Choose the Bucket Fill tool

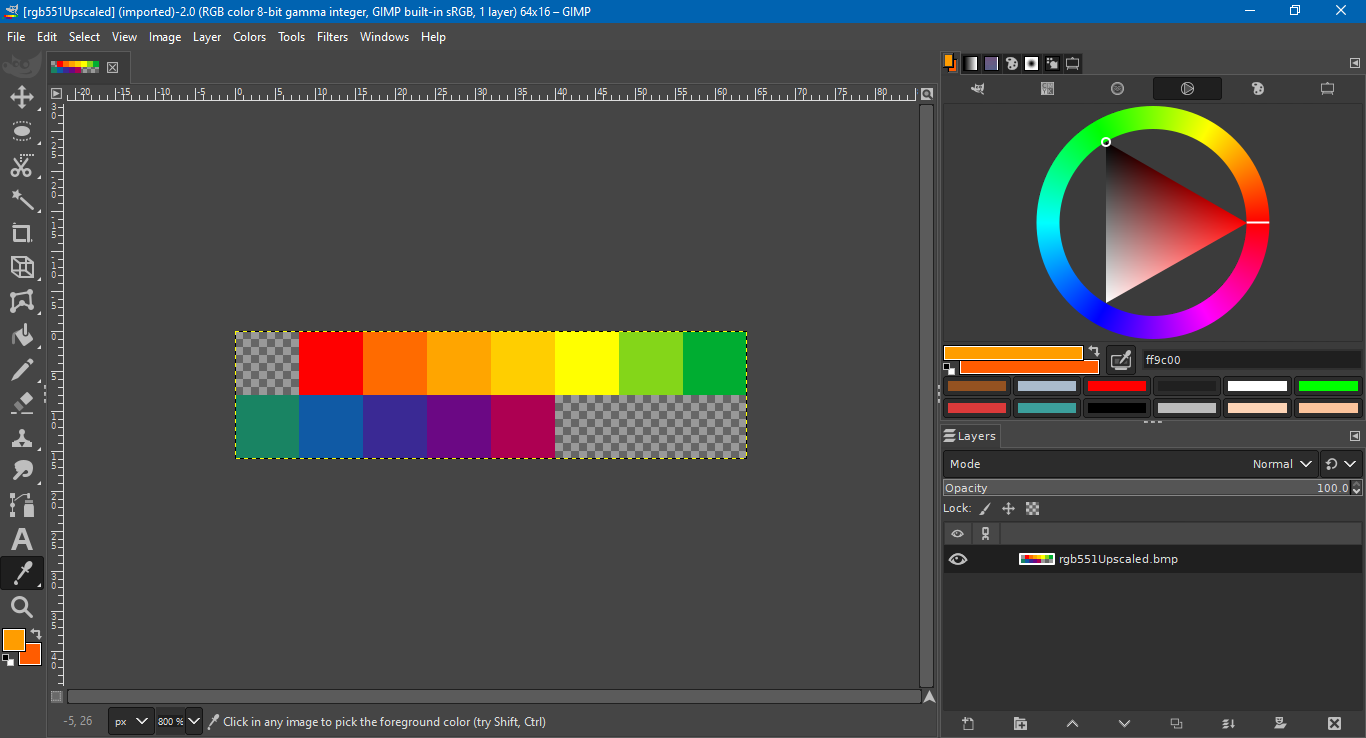[21, 335]
